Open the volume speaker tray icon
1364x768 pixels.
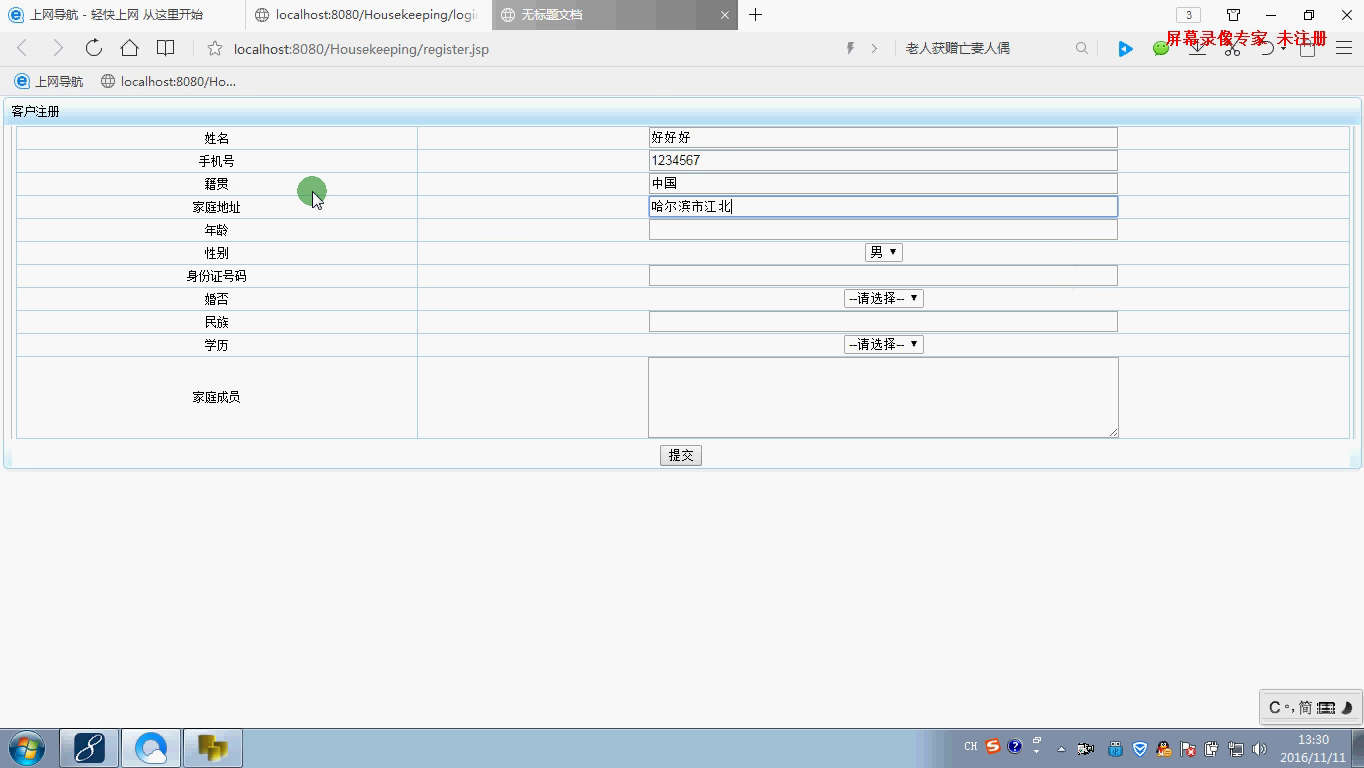[x=1259, y=749]
